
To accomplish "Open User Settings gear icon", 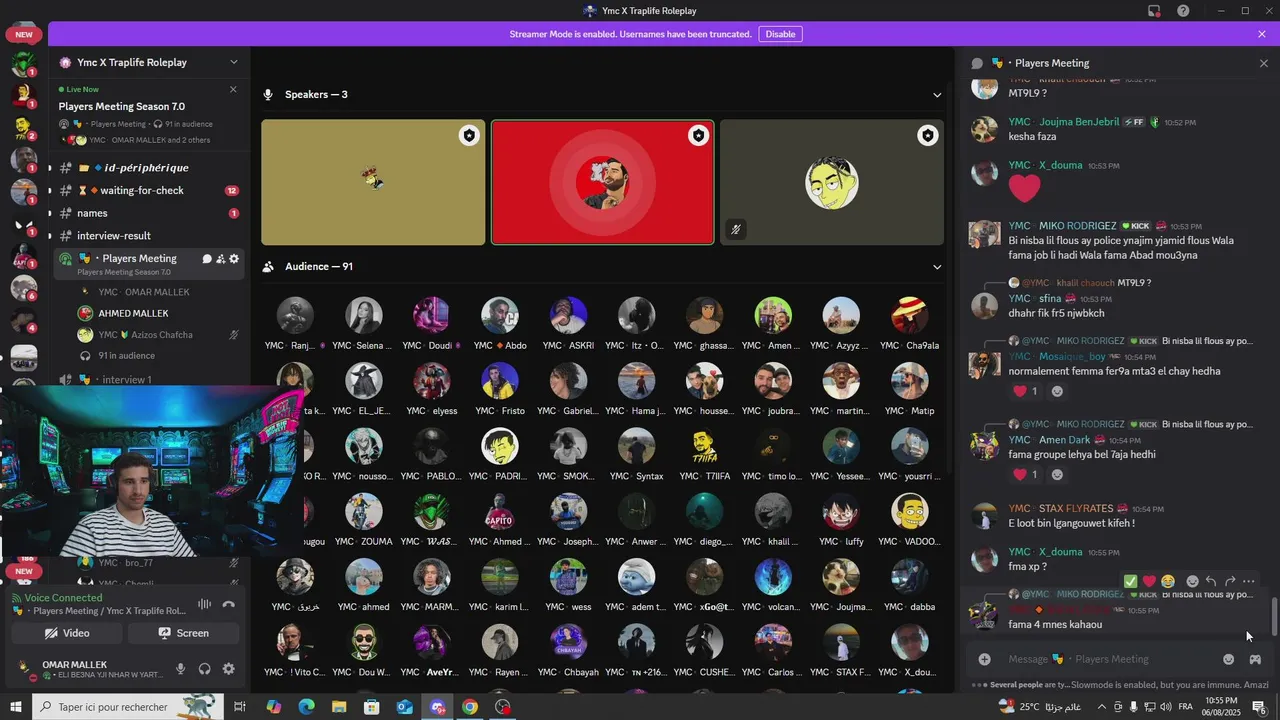I will point(229,669).
